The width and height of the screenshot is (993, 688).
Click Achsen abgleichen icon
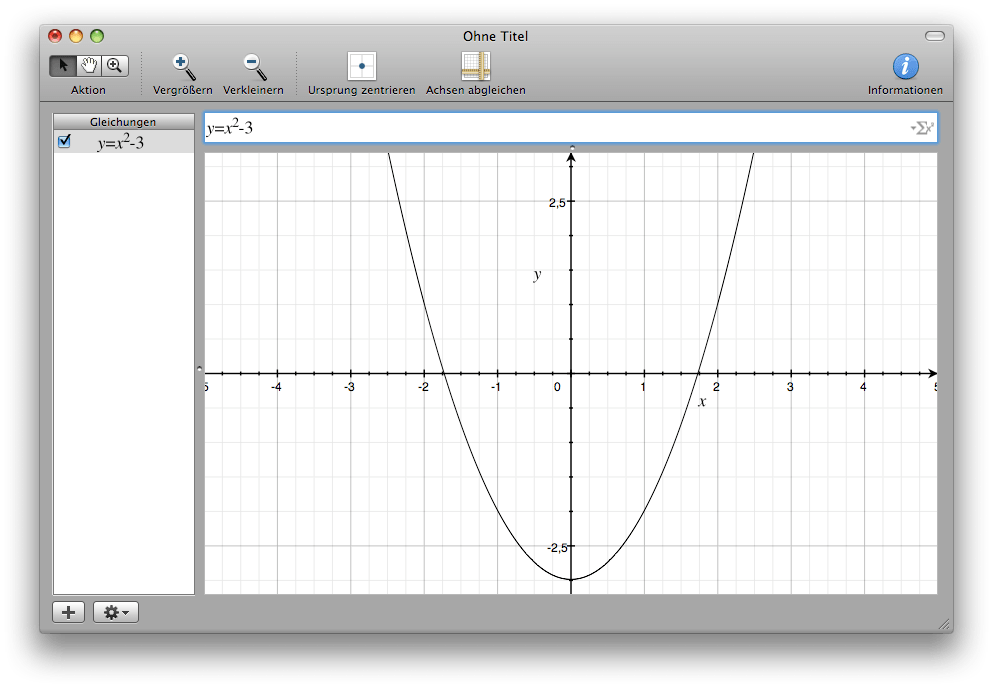pos(476,66)
